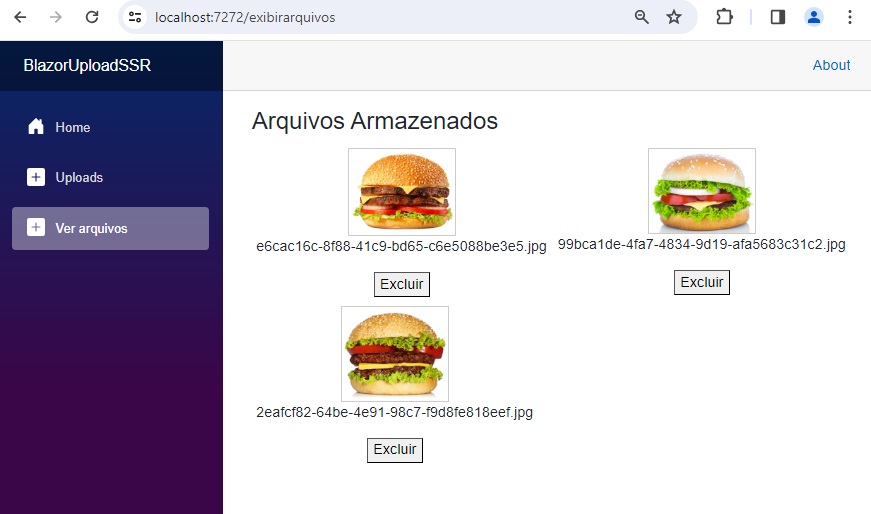
Task: Click Excluir under e6cac16c file
Action: coord(402,284)
